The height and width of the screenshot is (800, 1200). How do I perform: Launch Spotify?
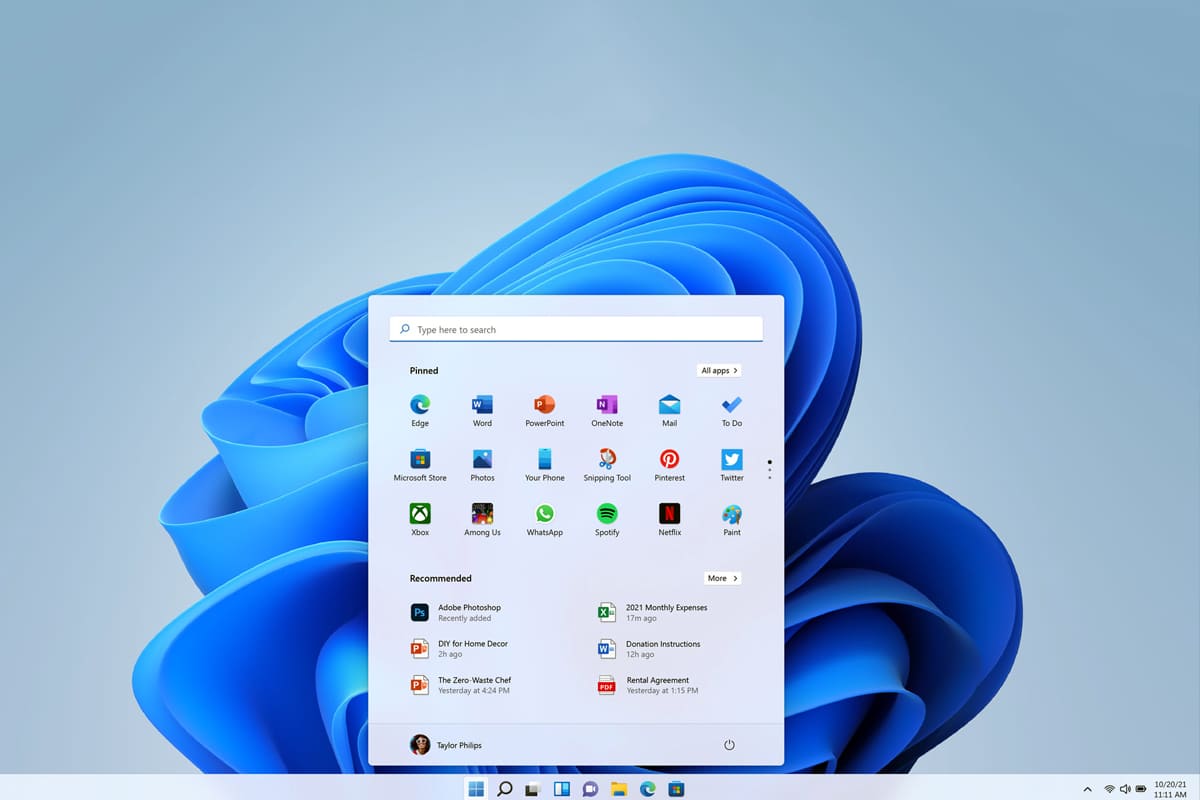[607, 520]
